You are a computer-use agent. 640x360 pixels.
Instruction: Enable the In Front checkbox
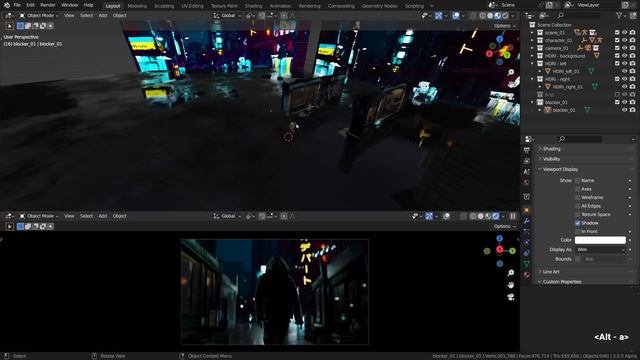tap(578, 231)
